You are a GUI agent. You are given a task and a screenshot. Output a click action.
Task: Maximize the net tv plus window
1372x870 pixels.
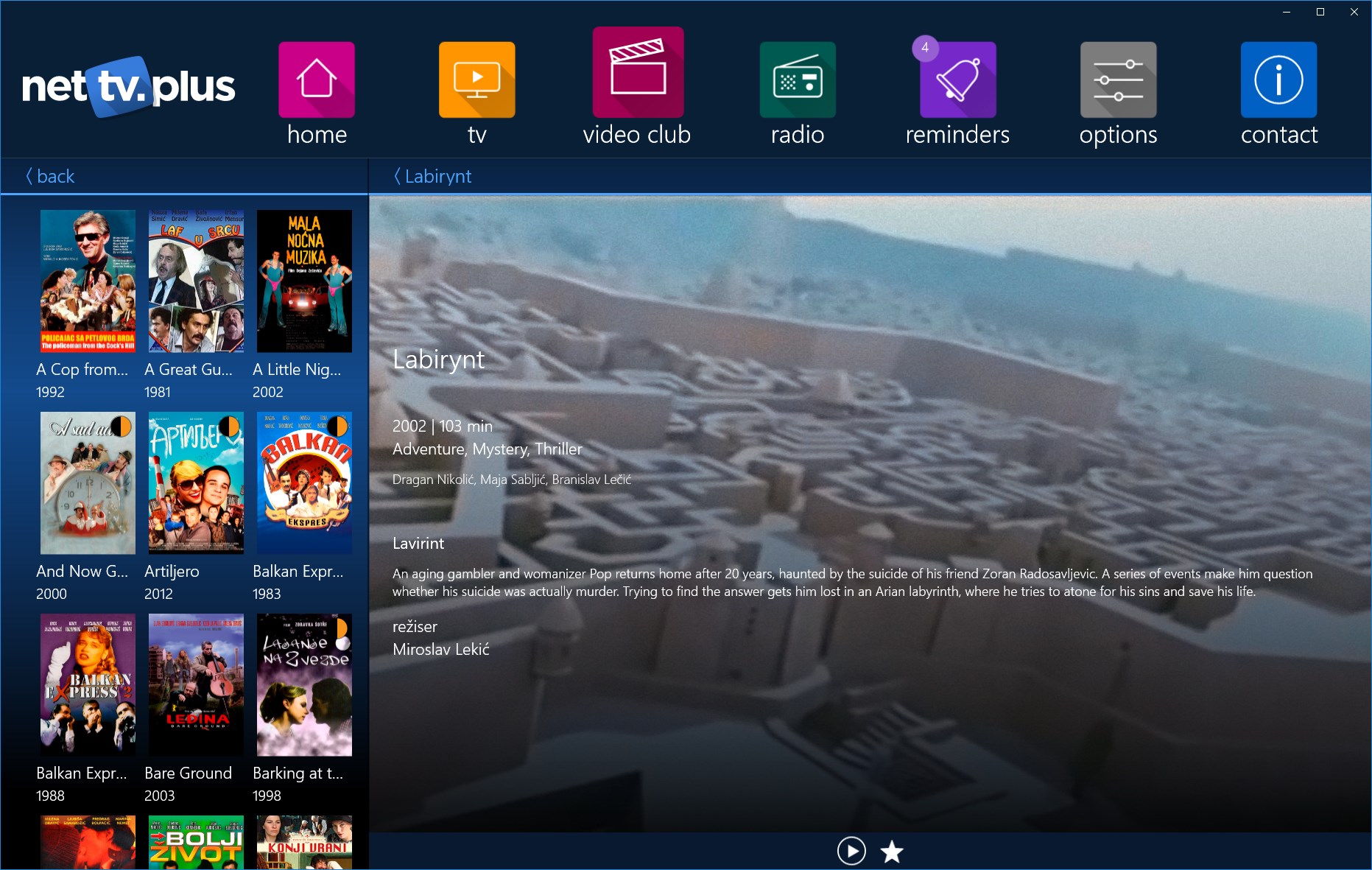[1320, 12]
